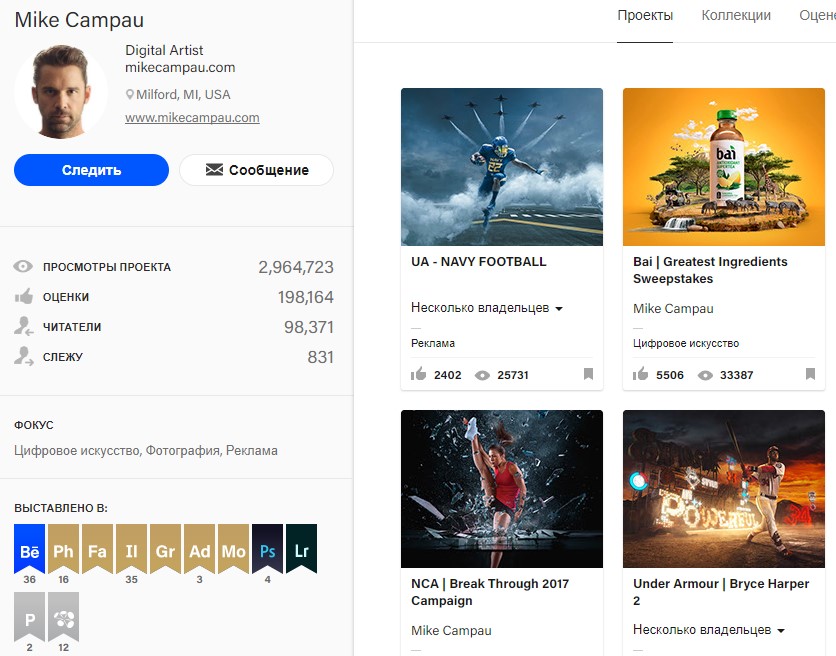Click the Mike Campau name heading
The height and width of the screenshot is (656, 836).
[x=79, y=20]
